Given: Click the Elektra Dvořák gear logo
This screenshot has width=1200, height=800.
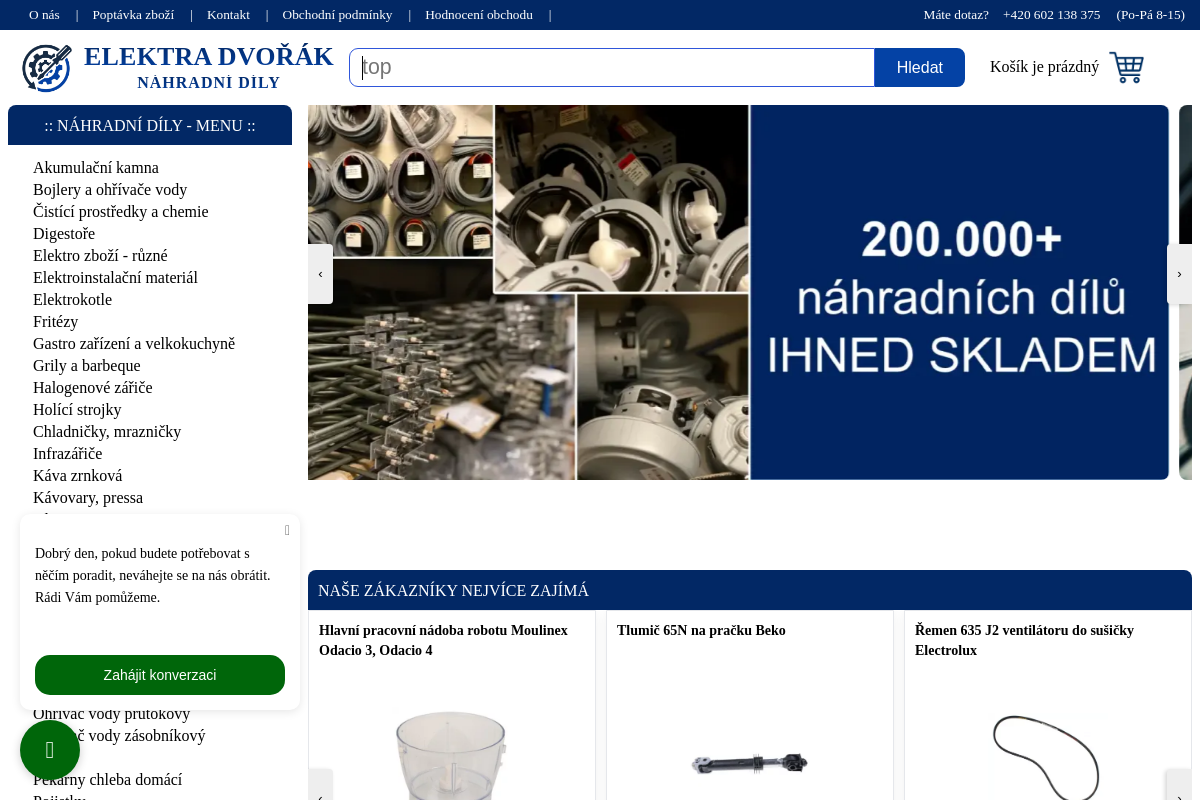Looking at the screenshot, I should (47, 68).
